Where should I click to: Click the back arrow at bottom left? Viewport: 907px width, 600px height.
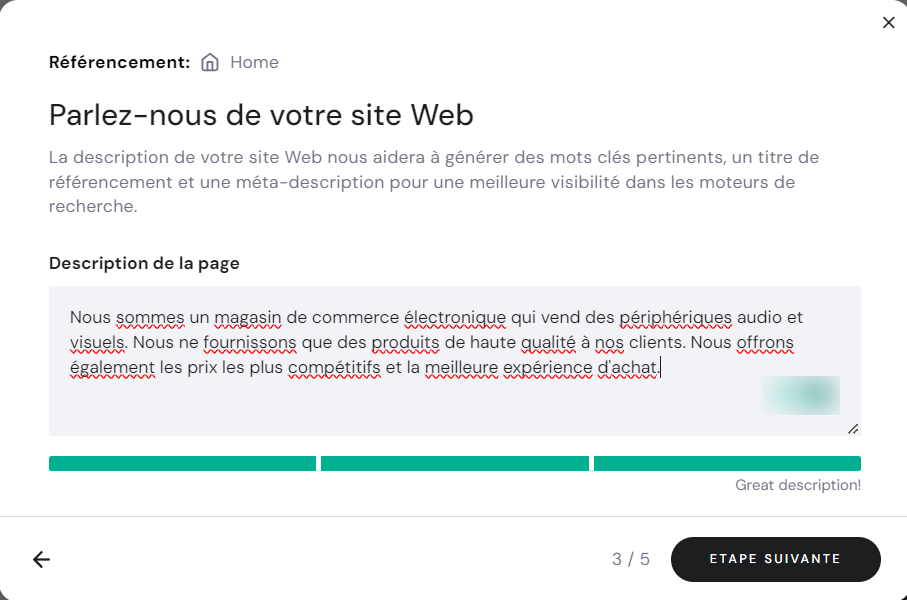pyautogui.click(x=41, y=559)
